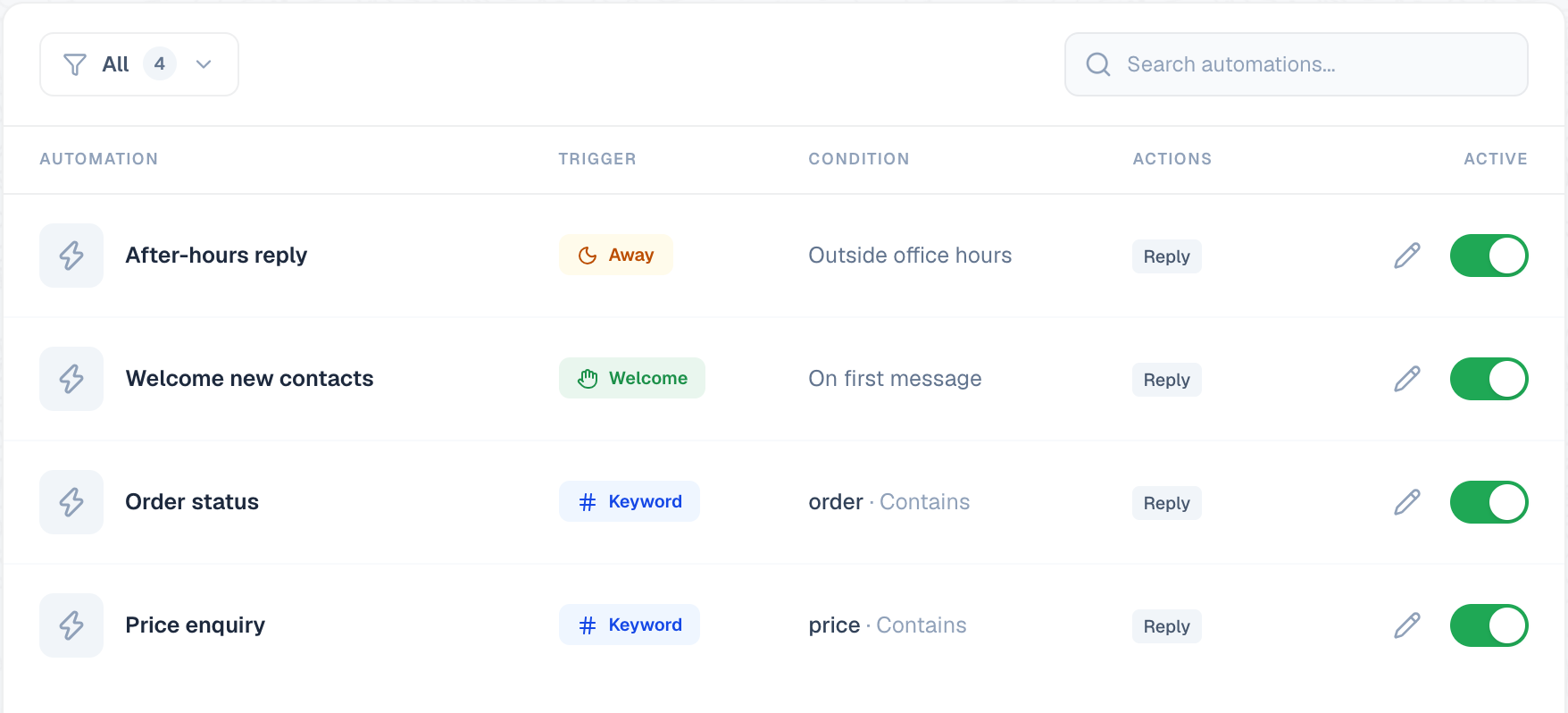Click the Reply action for Order status
Screen dimensions: 1568x713
[1167, 503]
